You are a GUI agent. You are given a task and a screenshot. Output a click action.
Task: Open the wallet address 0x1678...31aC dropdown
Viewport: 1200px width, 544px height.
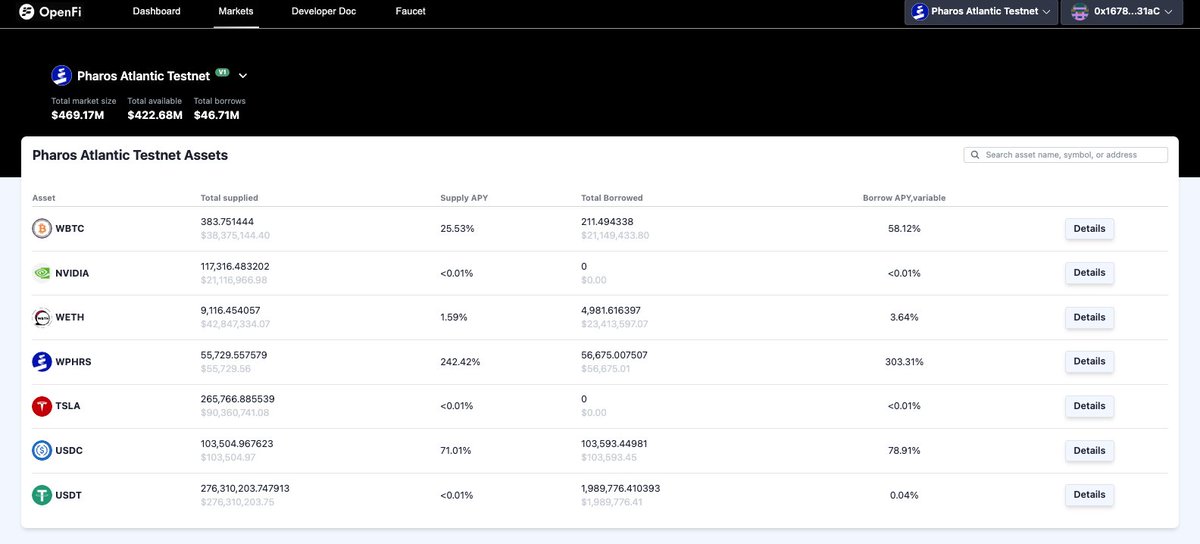(1121, 12)
